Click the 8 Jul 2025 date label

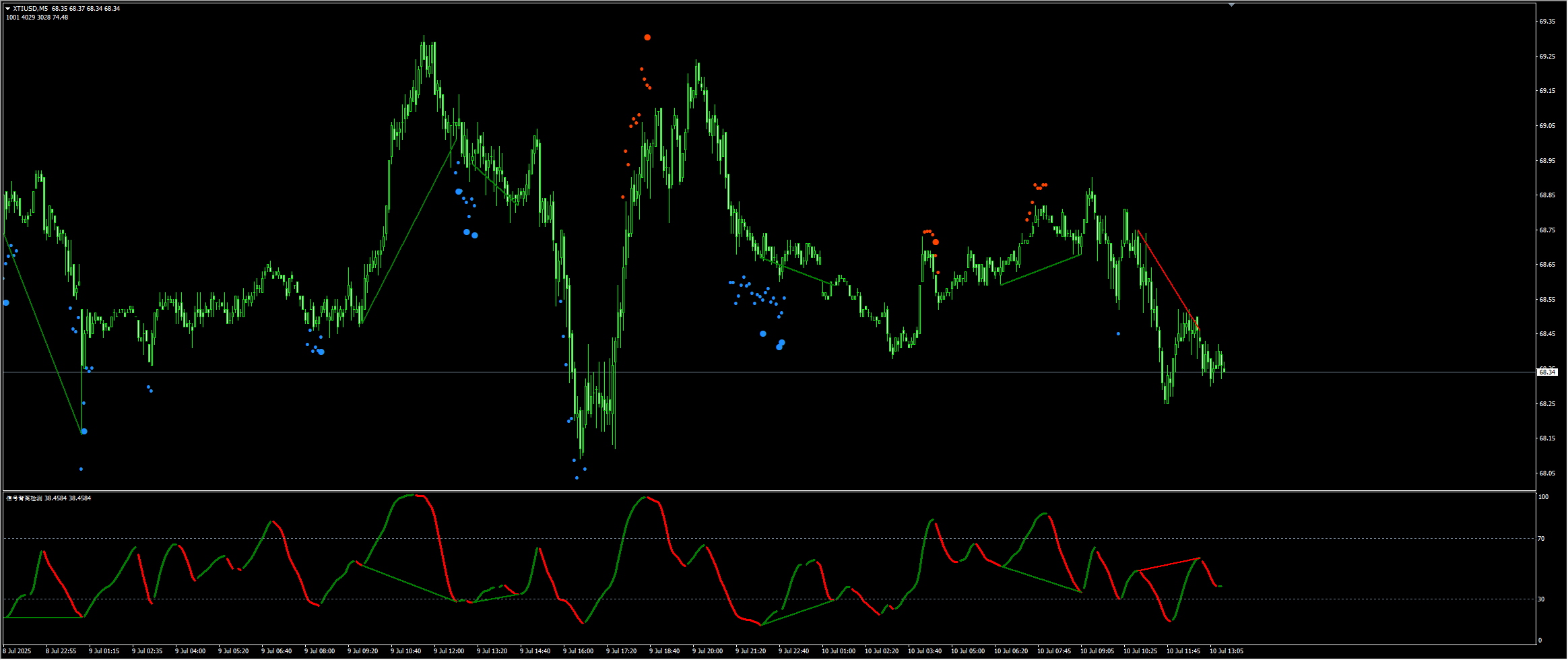point(18,651)
